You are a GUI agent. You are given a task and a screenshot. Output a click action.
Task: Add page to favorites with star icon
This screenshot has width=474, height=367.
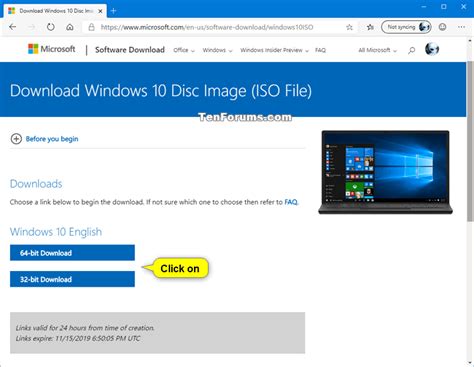[x=349, y=27]
